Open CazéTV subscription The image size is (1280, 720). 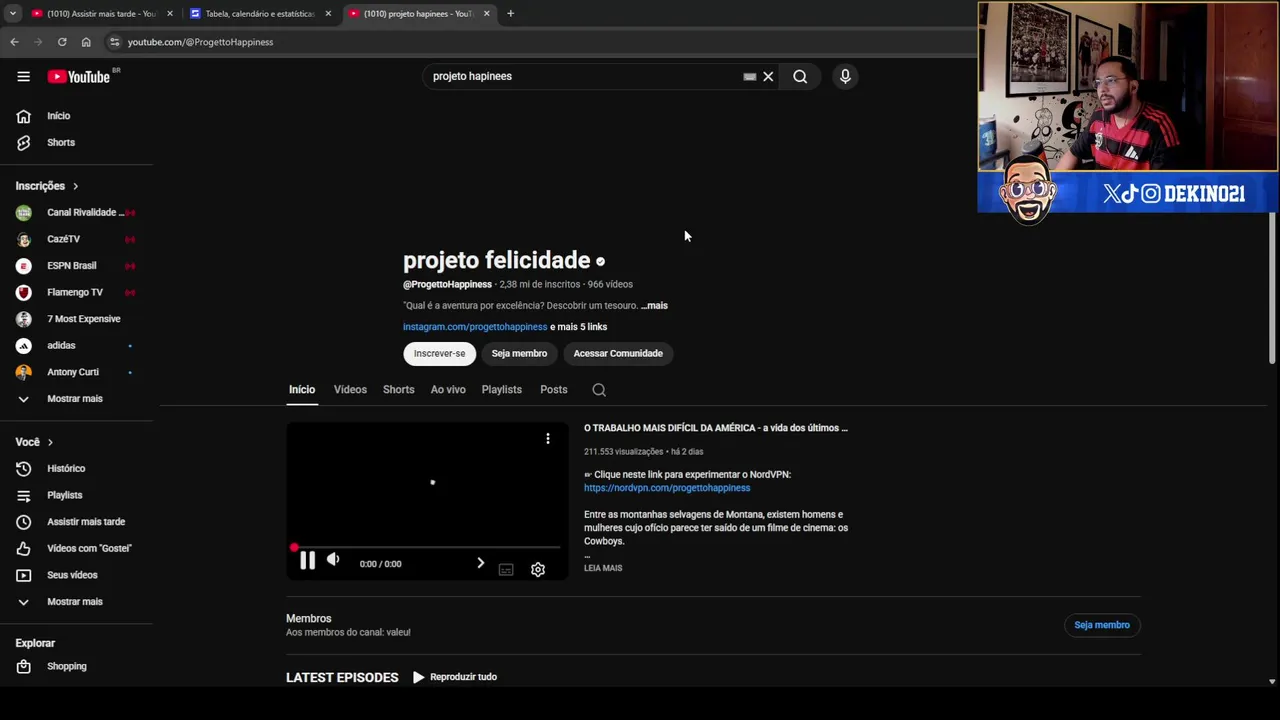point(76,239)
